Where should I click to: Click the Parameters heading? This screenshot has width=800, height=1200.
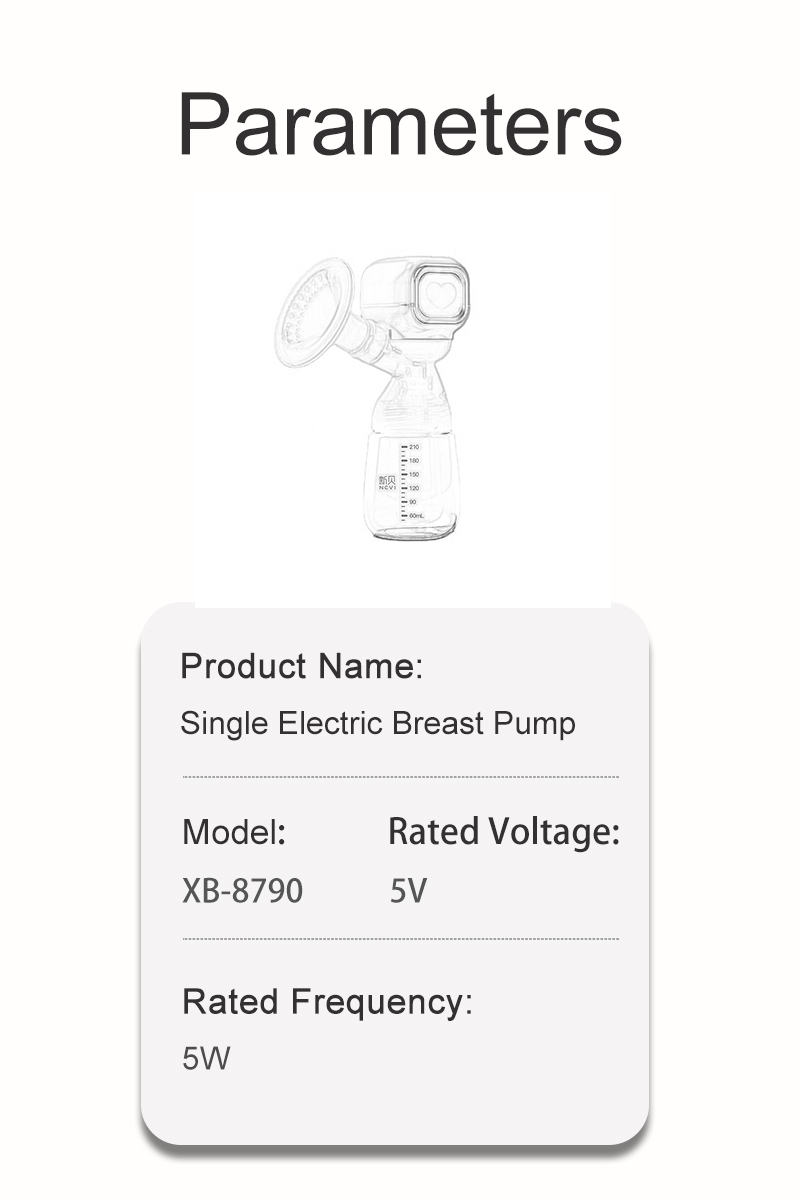(x=400, y=125)
